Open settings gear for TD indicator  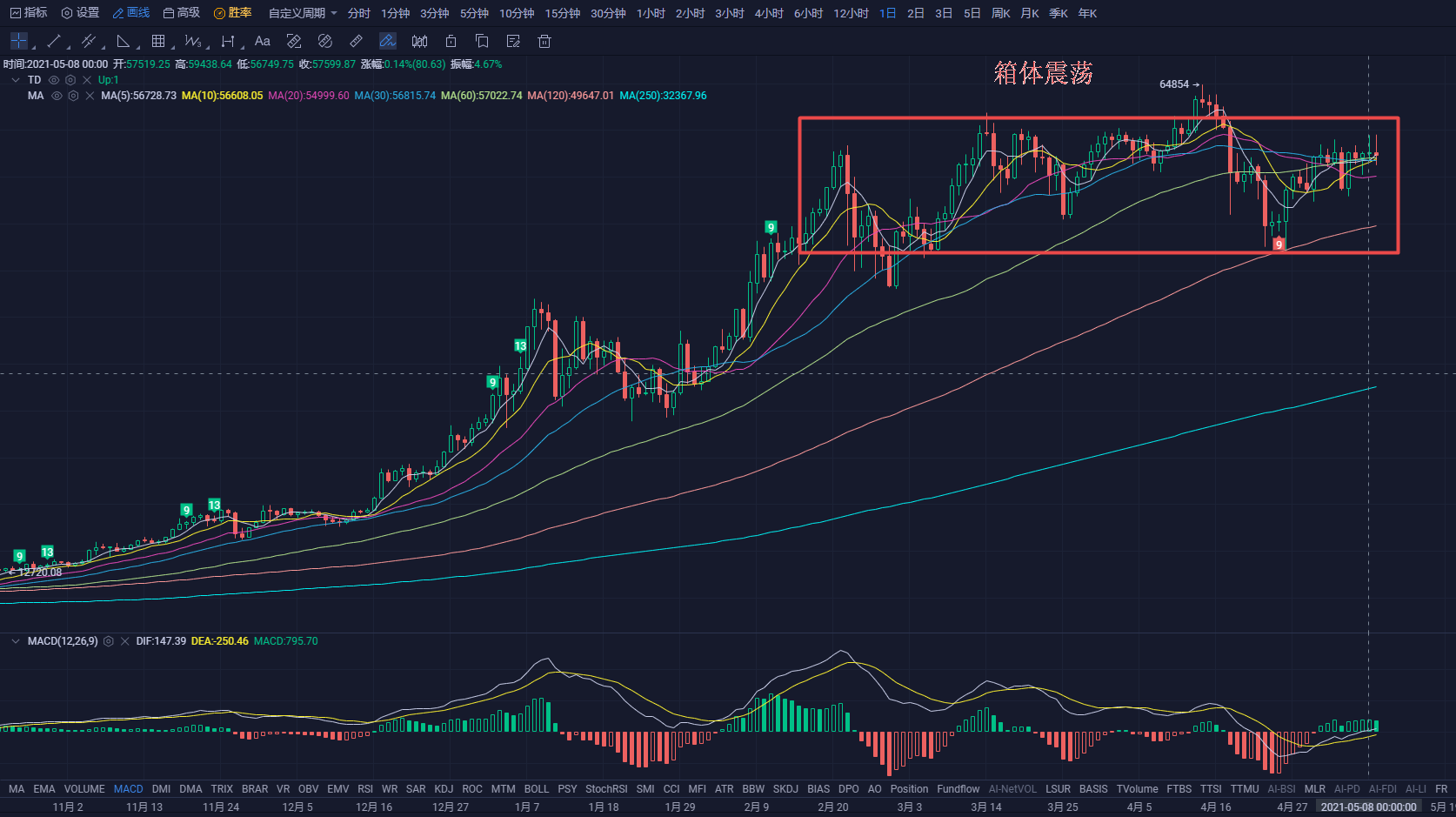pos(70,80)
